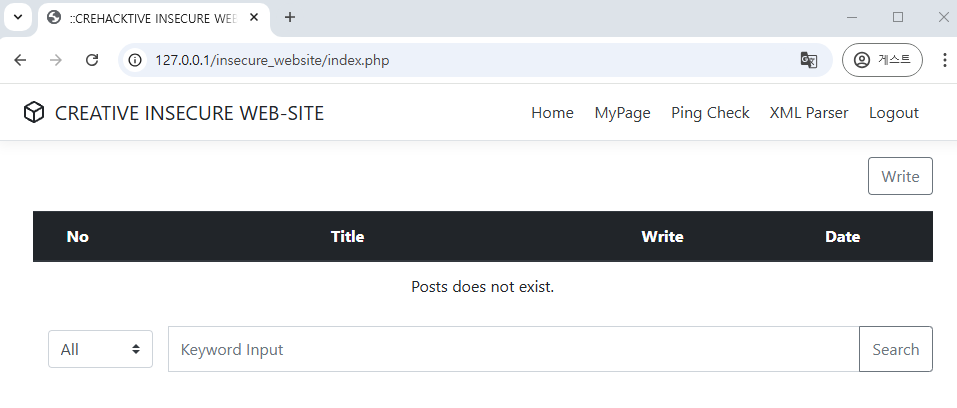Viewport: 957px width, 408px height.
Task: Go to the Home nav link
Action: click(552, 113)
